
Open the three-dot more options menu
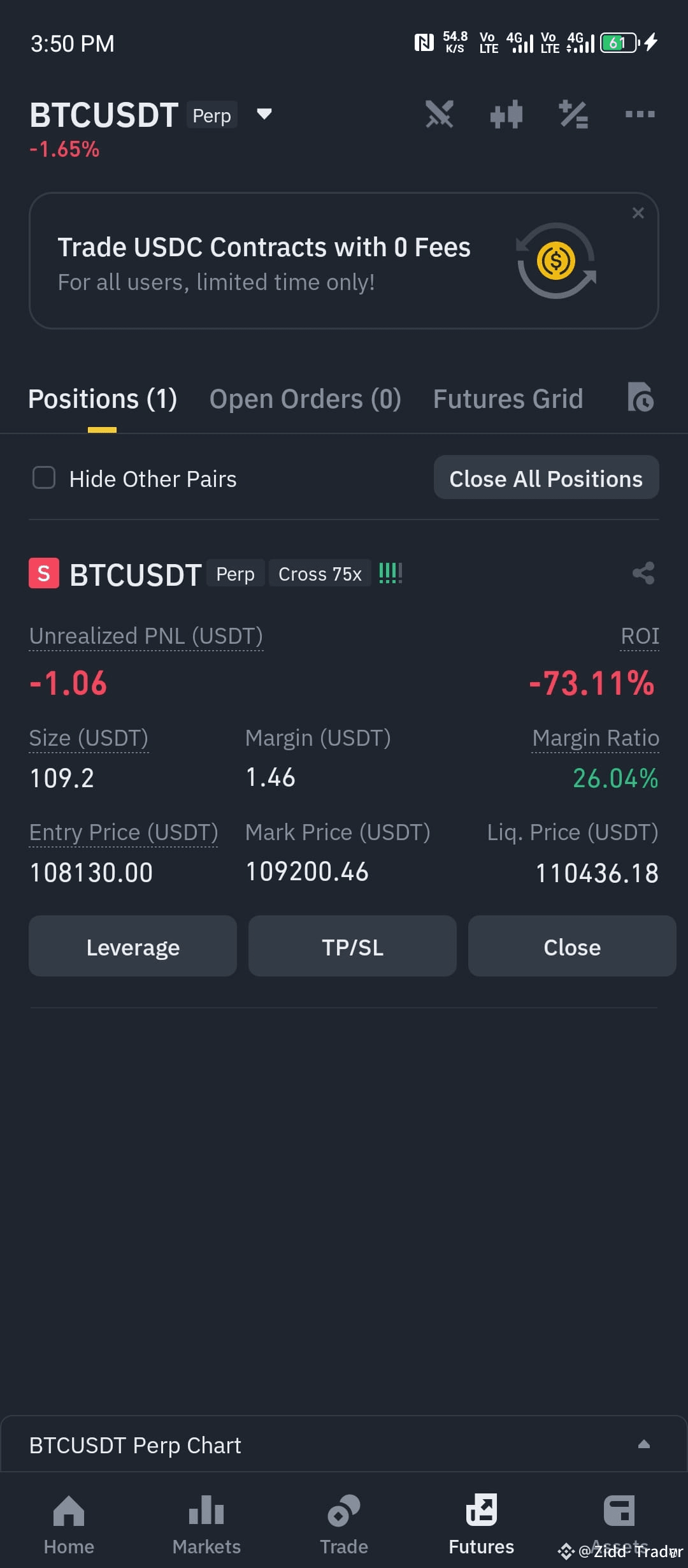(640, 115)
